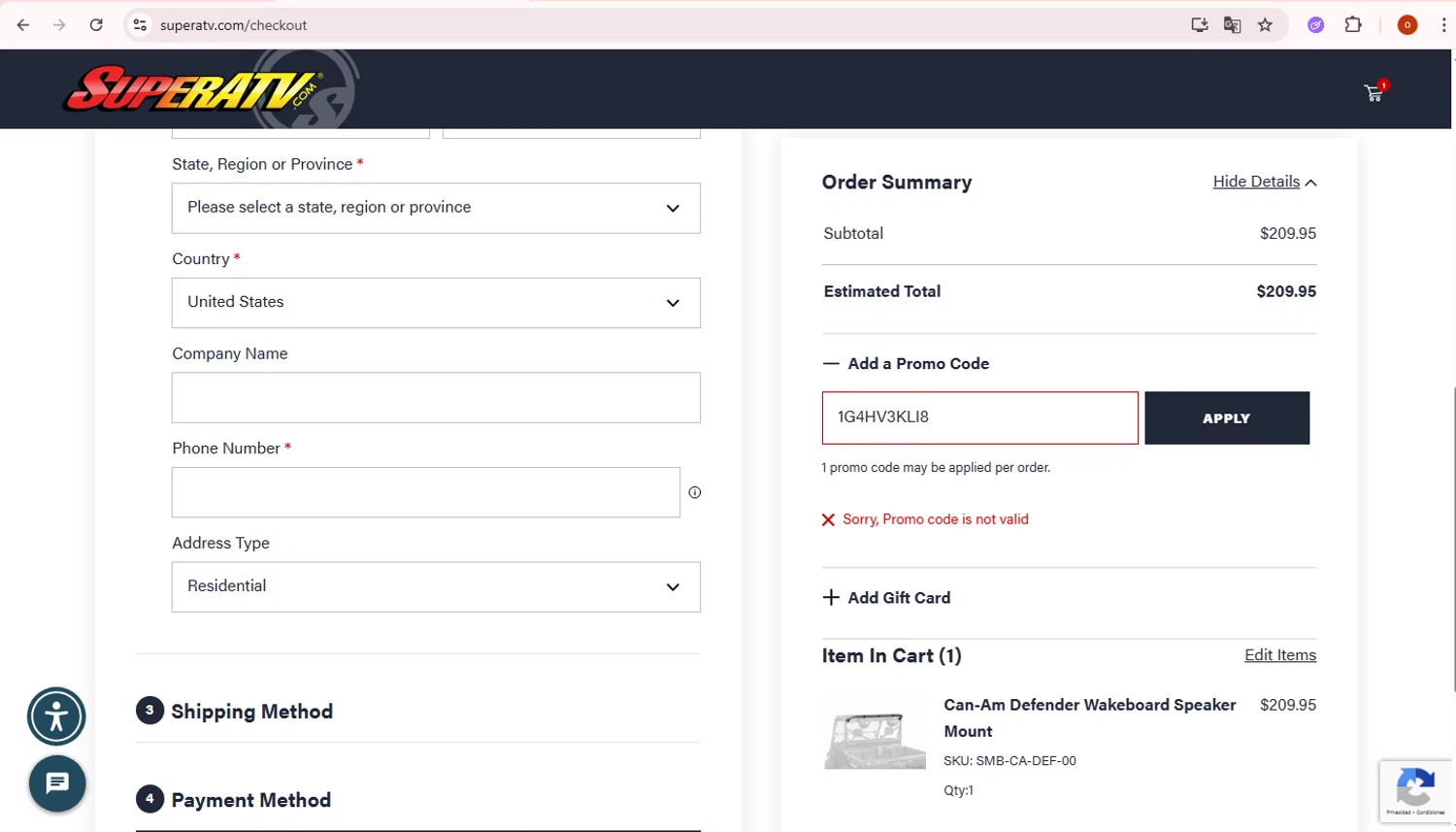The height and width of the screenshot is (832, 1456).
Task: Open the Country dropdown showing United States
Action: [x=436, y=303]
